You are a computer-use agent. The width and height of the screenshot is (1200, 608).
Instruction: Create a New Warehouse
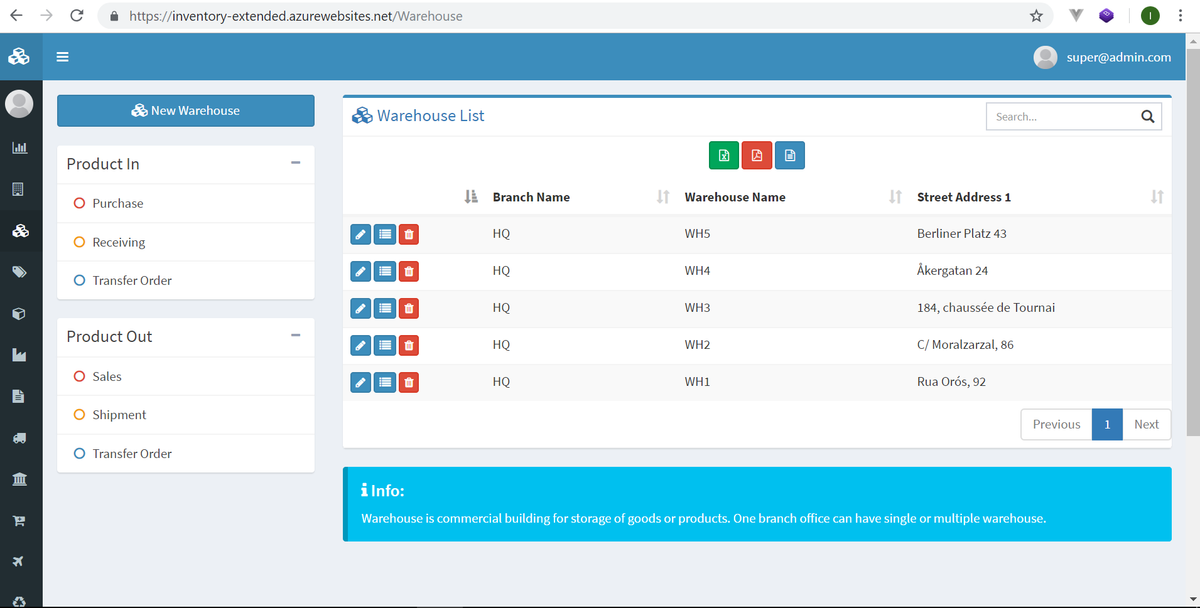coord(185,110)
